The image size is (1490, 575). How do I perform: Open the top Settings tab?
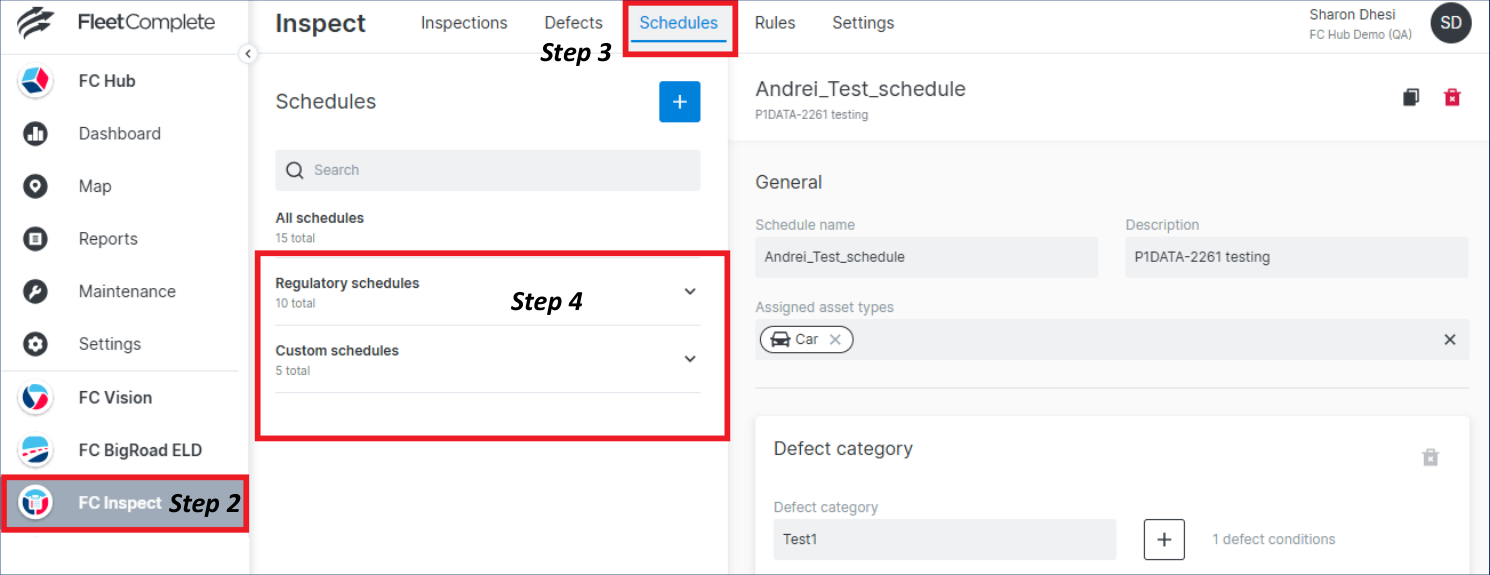coord(863,23)
